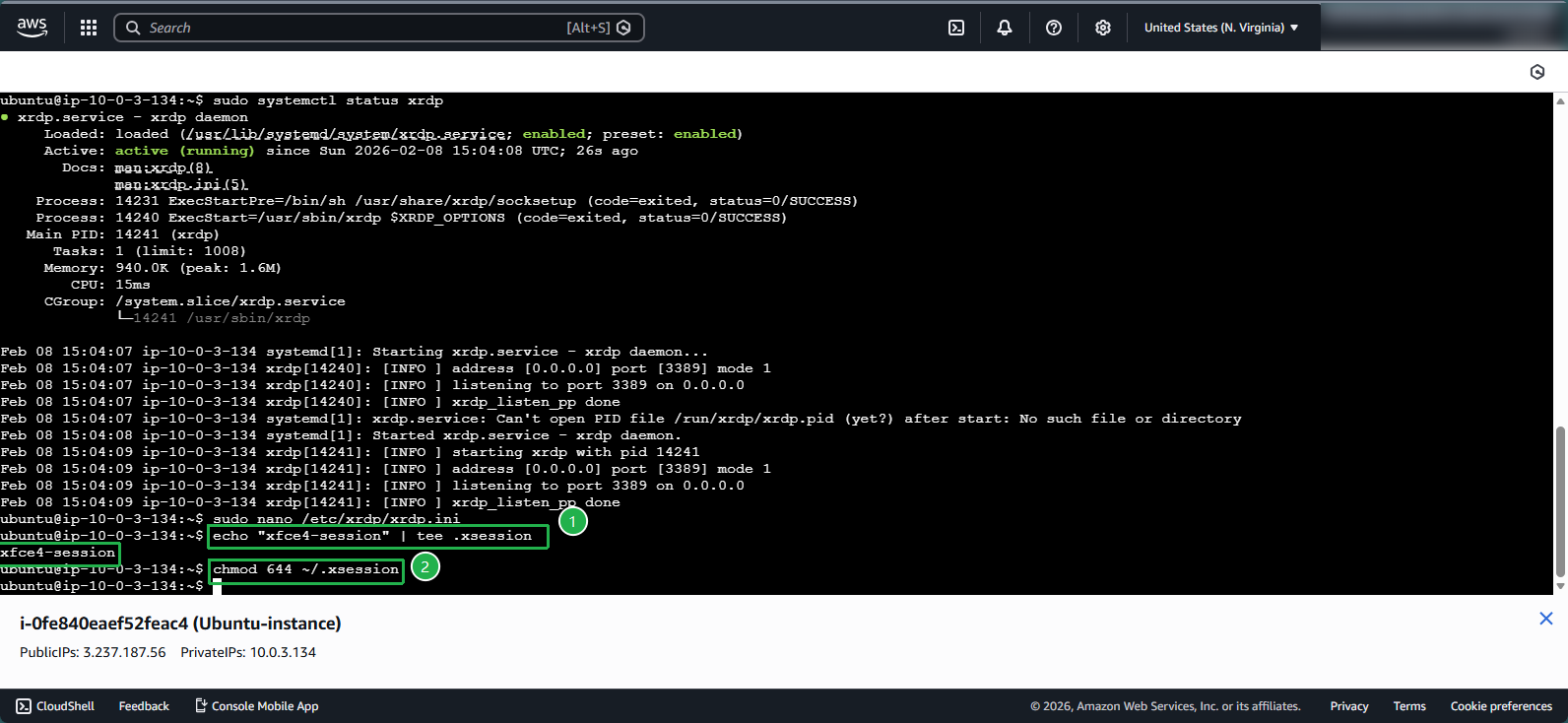Open the help question mark menu
The image size is (1568, 723).
pos(1054,28)
